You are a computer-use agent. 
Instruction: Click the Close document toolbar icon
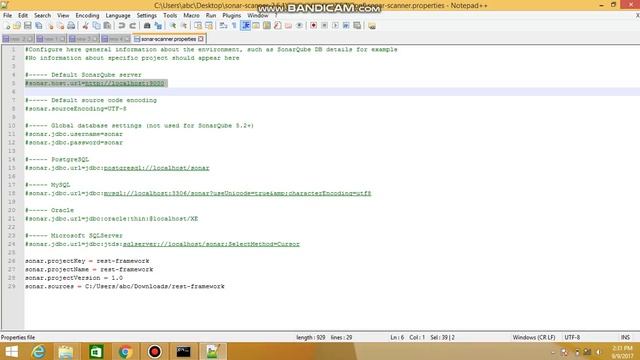pyautogui.click(x=50, y=26)
